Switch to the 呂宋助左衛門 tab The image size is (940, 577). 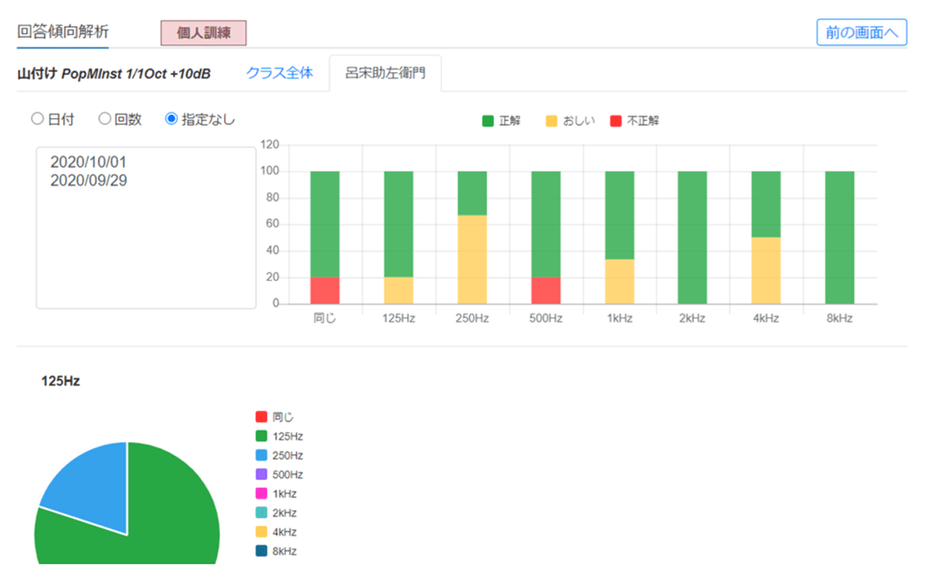coord(388,72)
